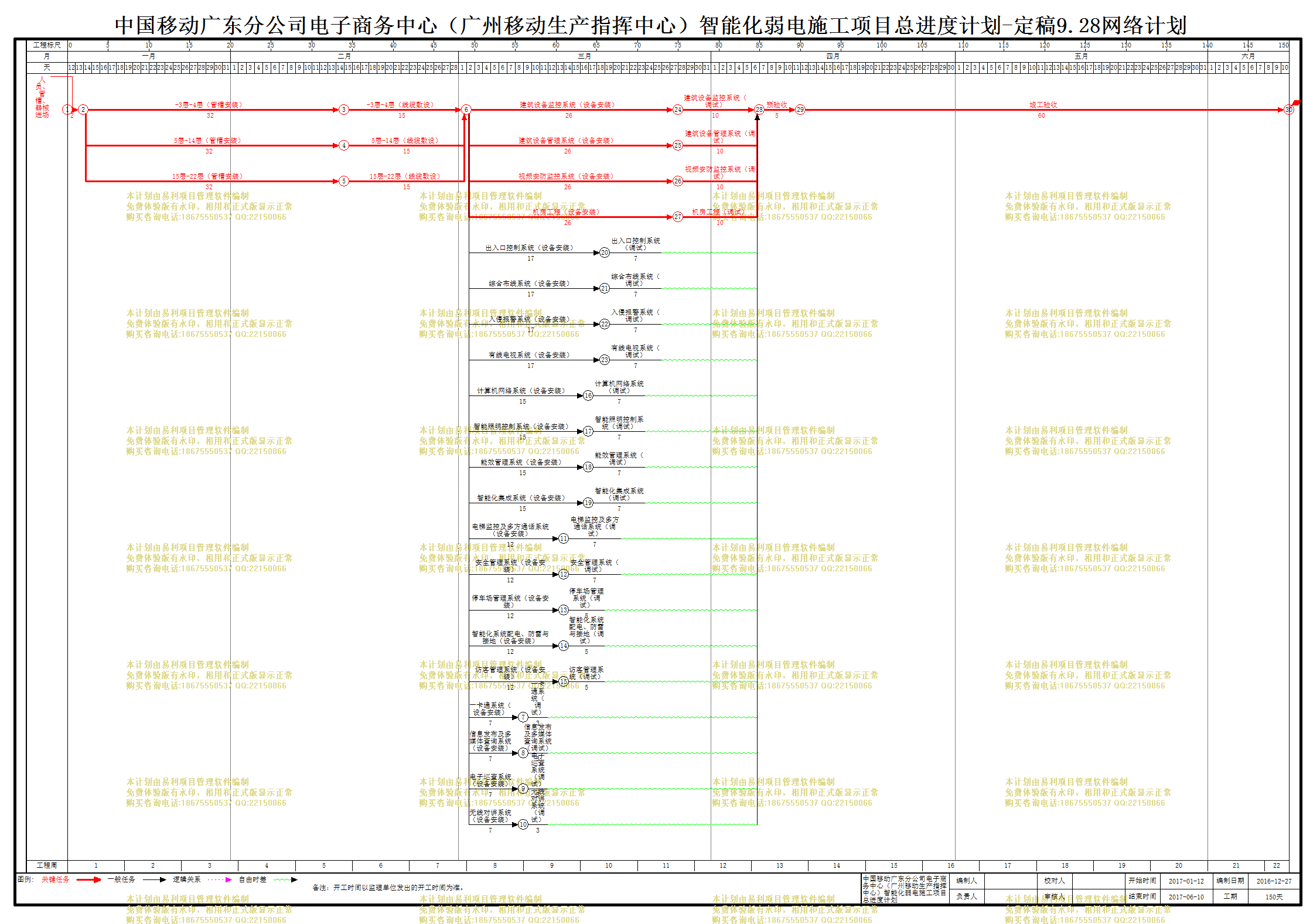Click the 工程周 row label
This screenshot has height=924, width=1303.
click(47, 865)
